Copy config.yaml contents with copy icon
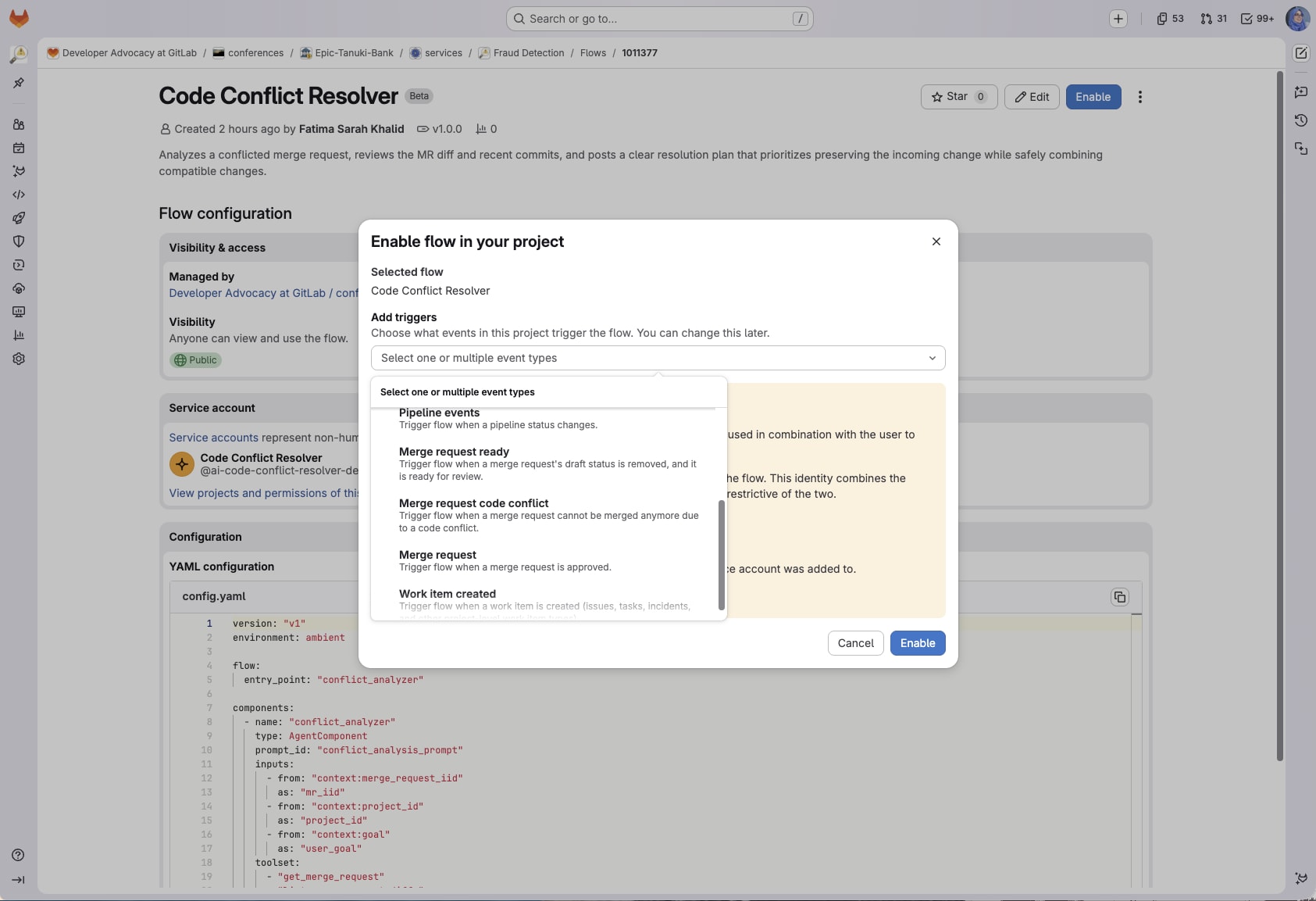 [1120, 597]
